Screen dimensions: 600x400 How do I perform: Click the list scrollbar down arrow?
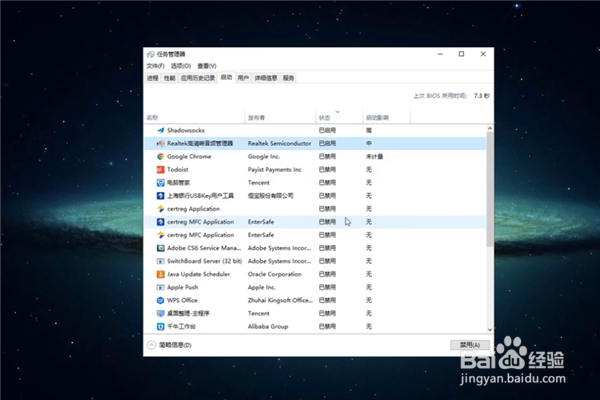coord(490,330)
